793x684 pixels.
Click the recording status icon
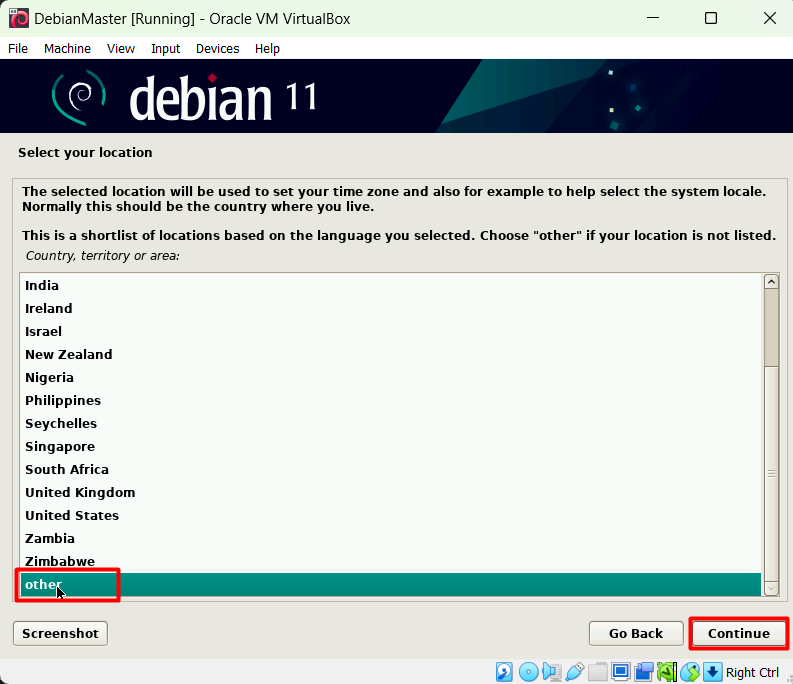pyautogui.click(x=644, y=672)
